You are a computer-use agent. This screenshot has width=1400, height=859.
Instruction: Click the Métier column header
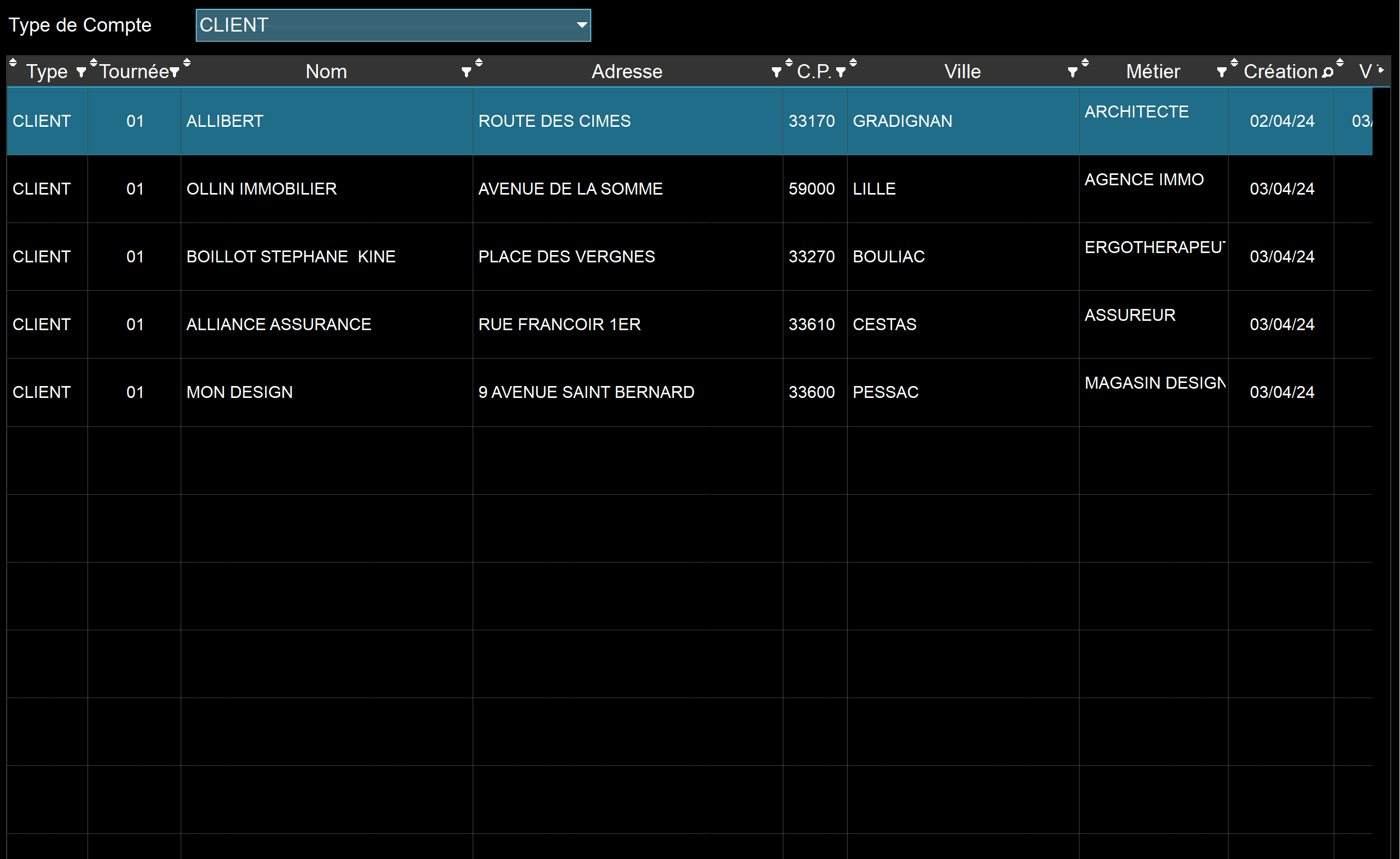(x=1154, y=71)
